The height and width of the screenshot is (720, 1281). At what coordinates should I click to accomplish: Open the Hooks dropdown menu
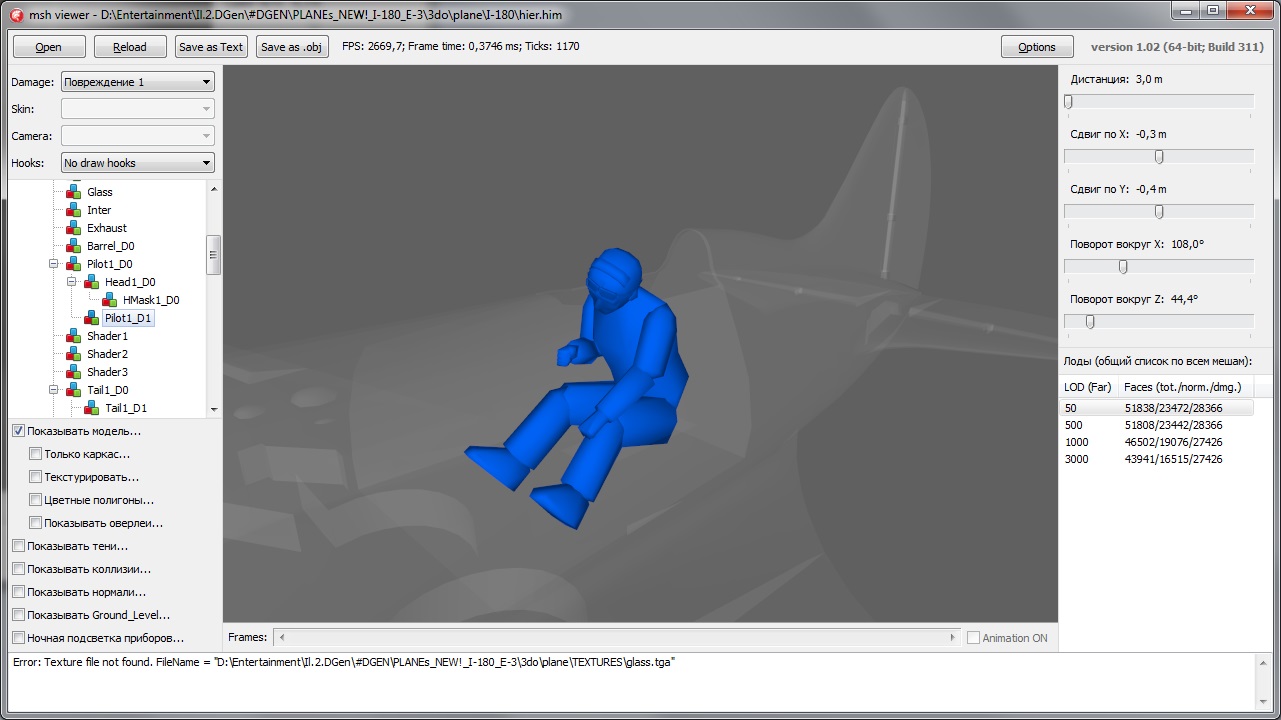pos(137,163)
